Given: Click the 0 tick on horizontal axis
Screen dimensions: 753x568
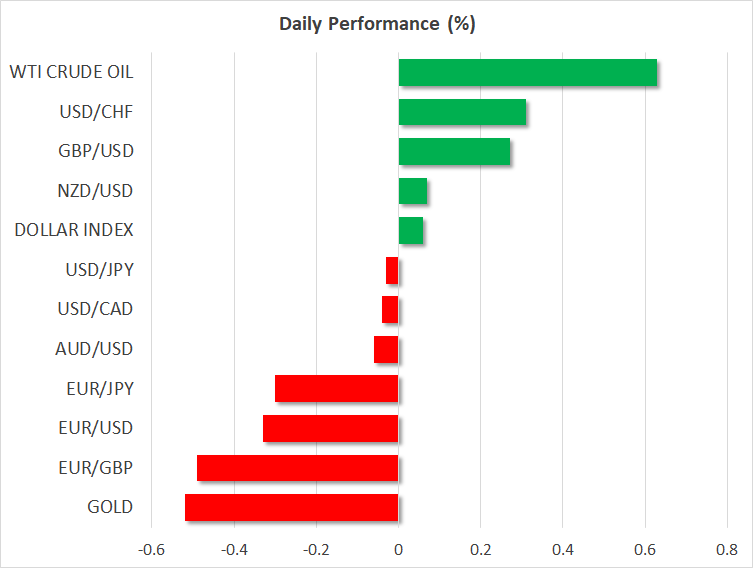Looking at the screenshot, I should [x=398, y=549].
